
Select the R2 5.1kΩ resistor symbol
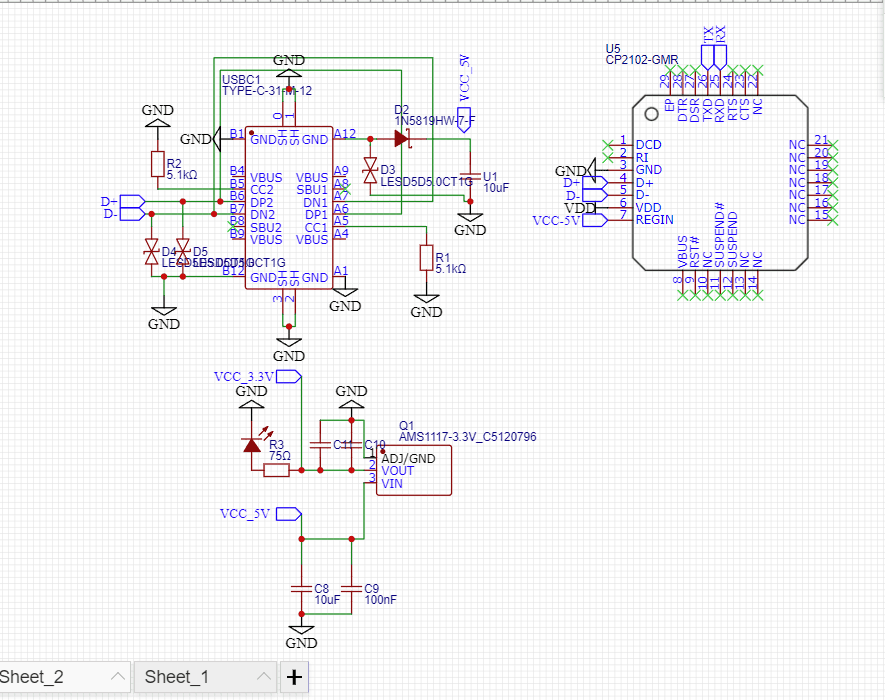[x=157, y=165]
